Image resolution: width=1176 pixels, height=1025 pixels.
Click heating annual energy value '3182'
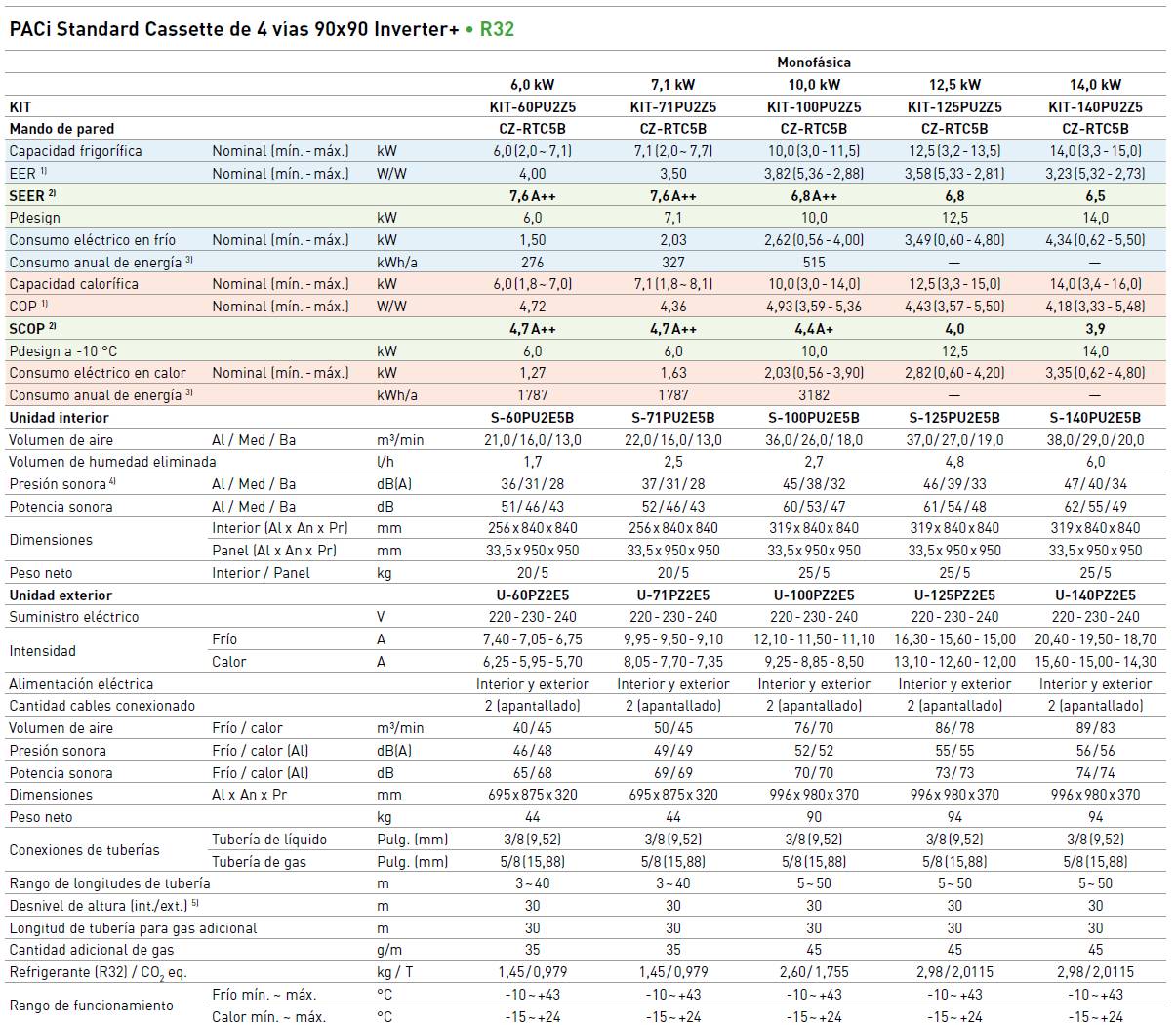point(814,395)
